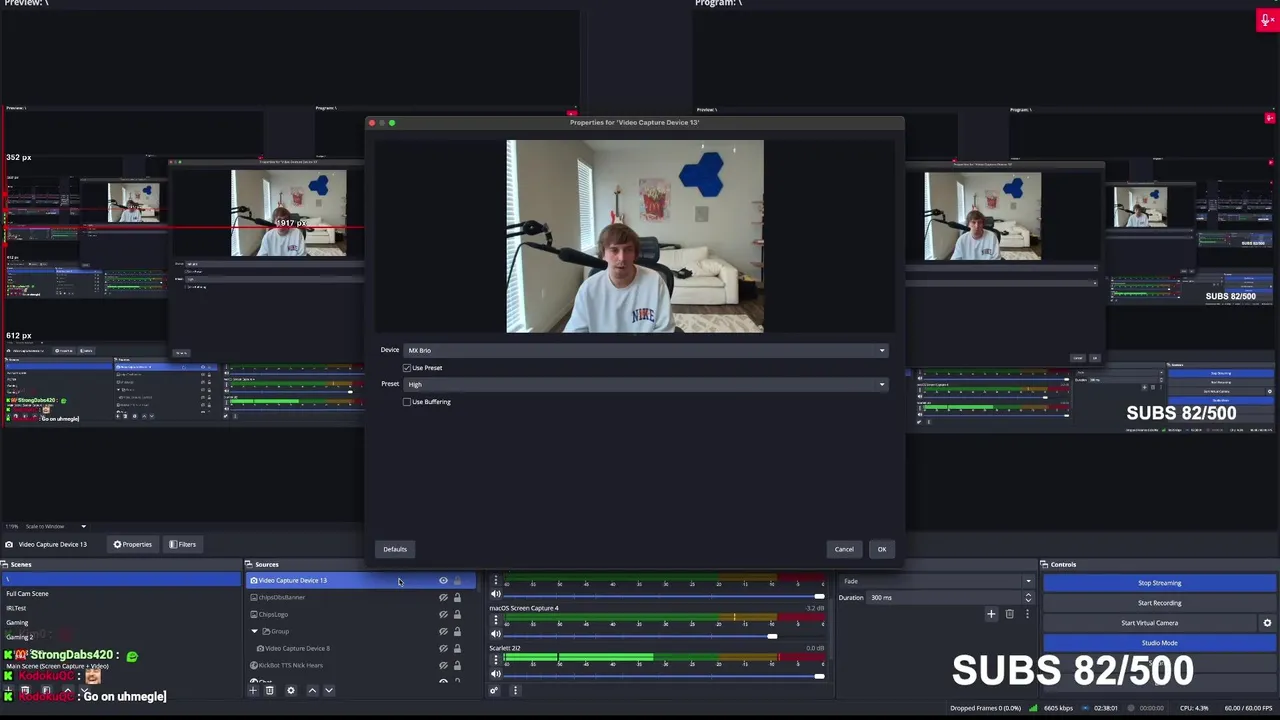
Task: Select the ChipsLogo source row
Action: pyautogui.click(x=362, y=615)
